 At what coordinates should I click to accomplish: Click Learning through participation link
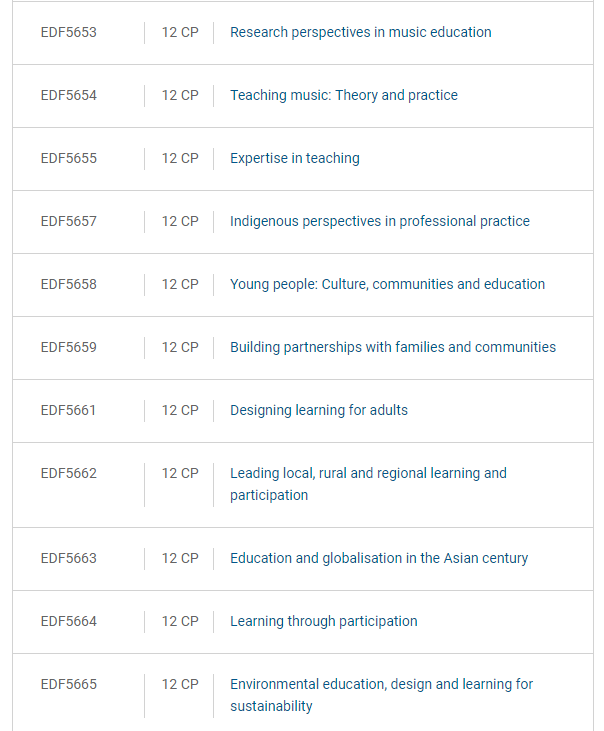pyautogui.click(x=323, y=621)
